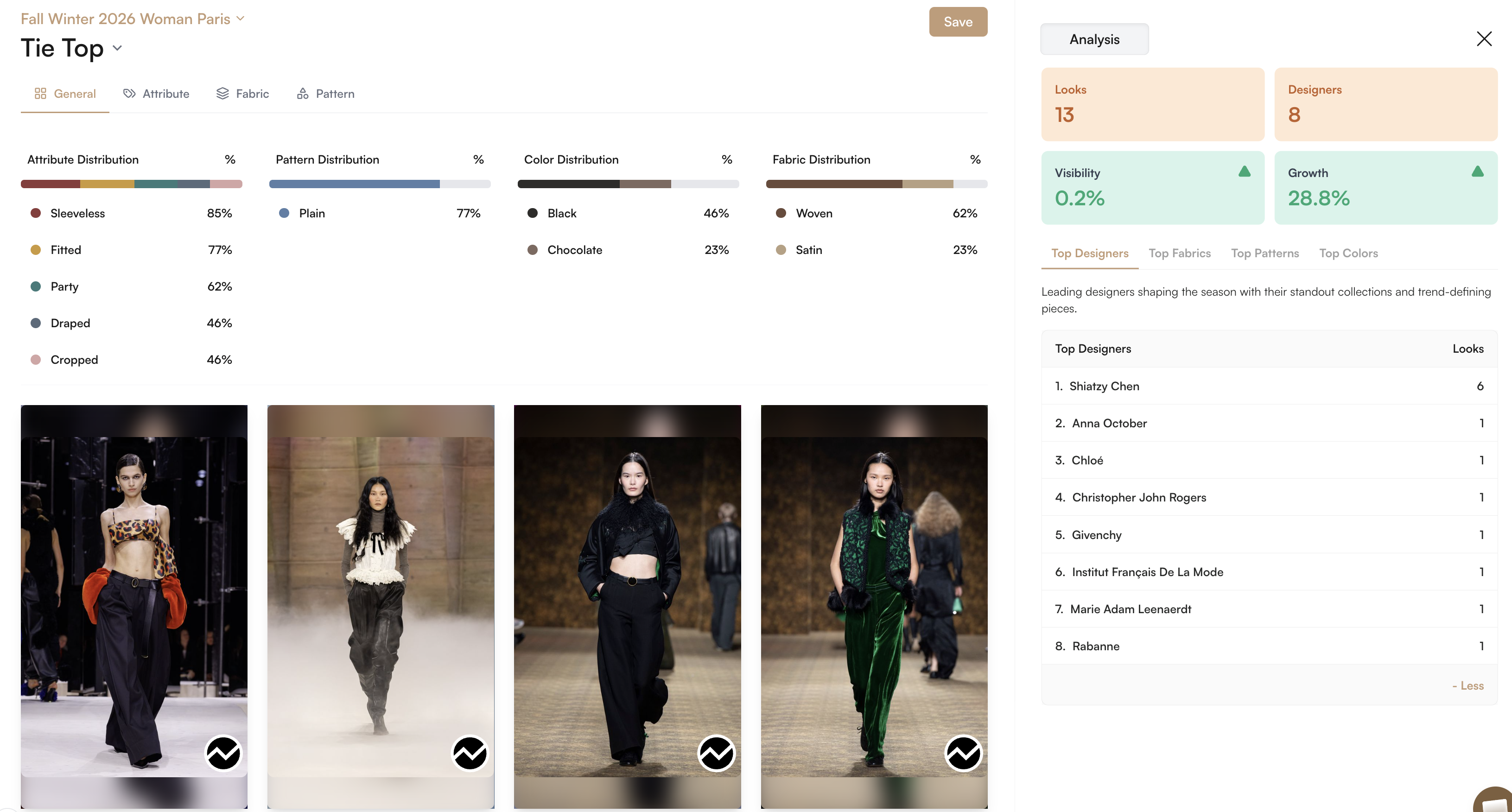Toggle the Woven fabric dot
1512x812 pixels.
781,213
